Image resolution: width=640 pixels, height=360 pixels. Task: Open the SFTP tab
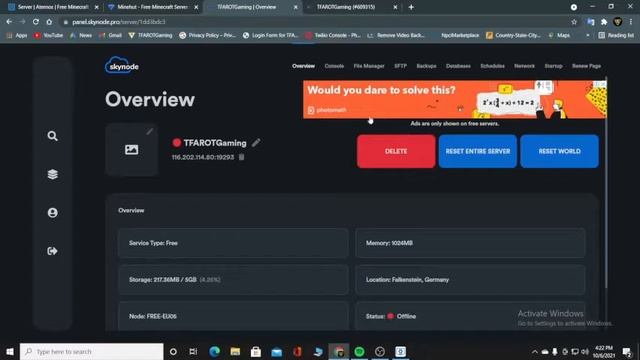(400, 66)
